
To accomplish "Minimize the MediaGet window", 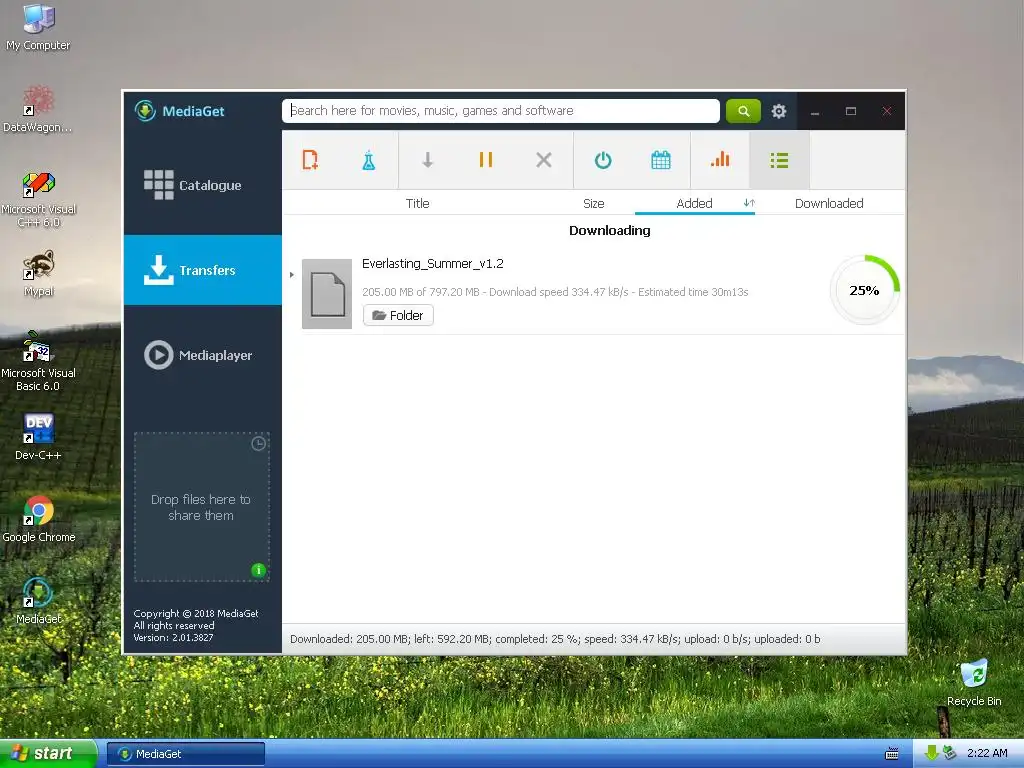I will (x=814, y=111).
